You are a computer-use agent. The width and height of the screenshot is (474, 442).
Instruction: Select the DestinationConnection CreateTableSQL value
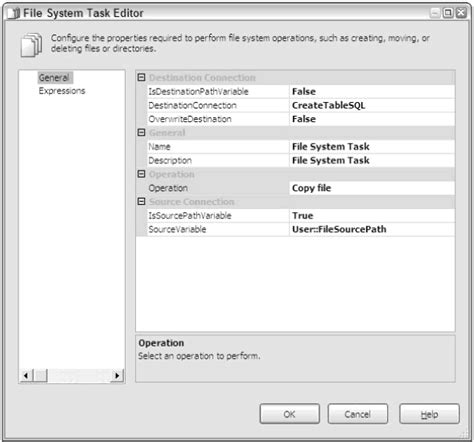[x=372, y=105]
